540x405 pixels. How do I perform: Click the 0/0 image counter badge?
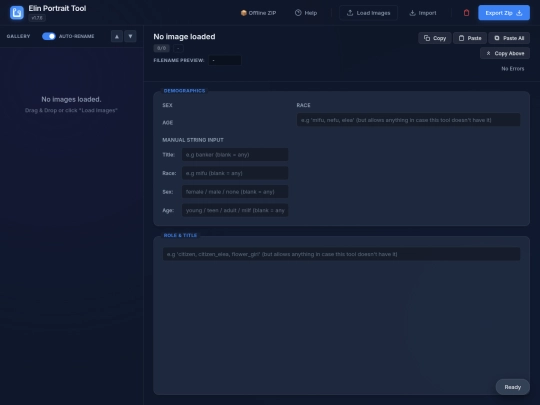[161, 48]
